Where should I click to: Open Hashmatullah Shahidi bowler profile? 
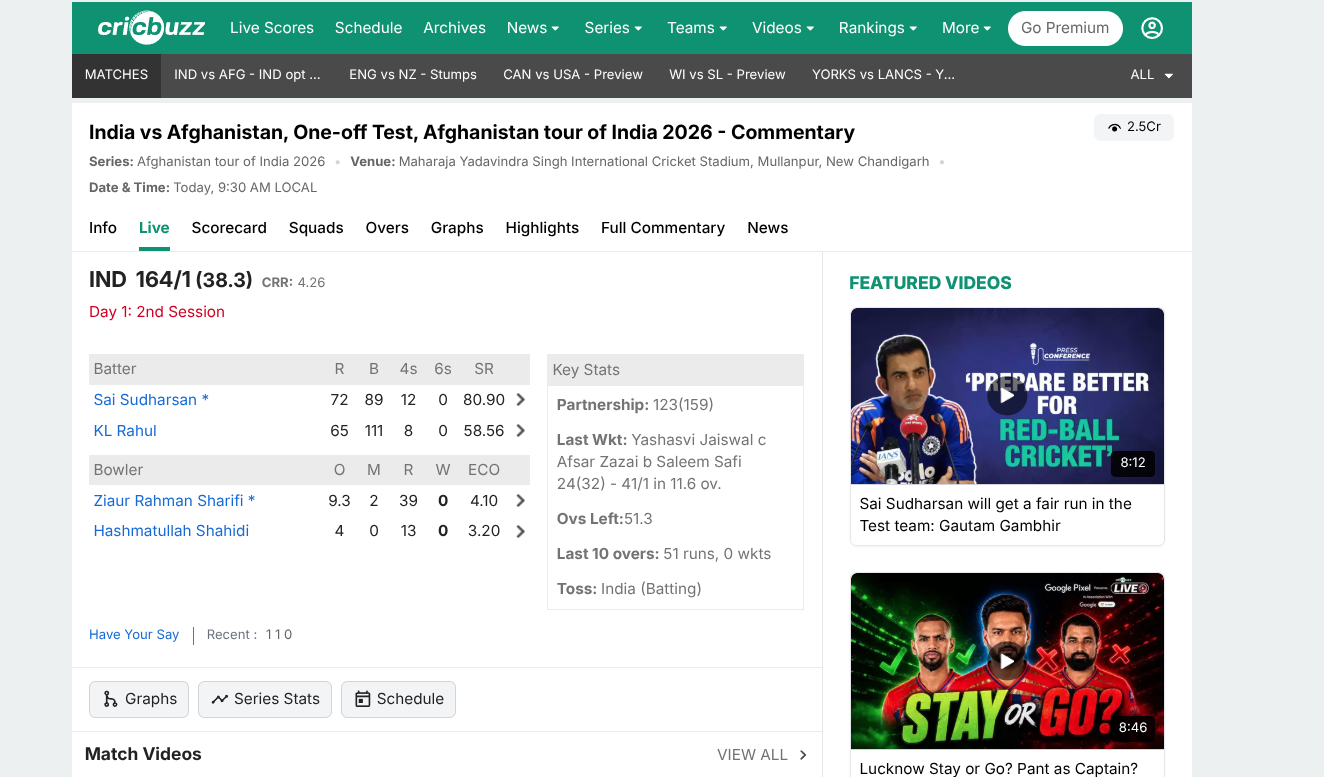[x=171, y=531]
